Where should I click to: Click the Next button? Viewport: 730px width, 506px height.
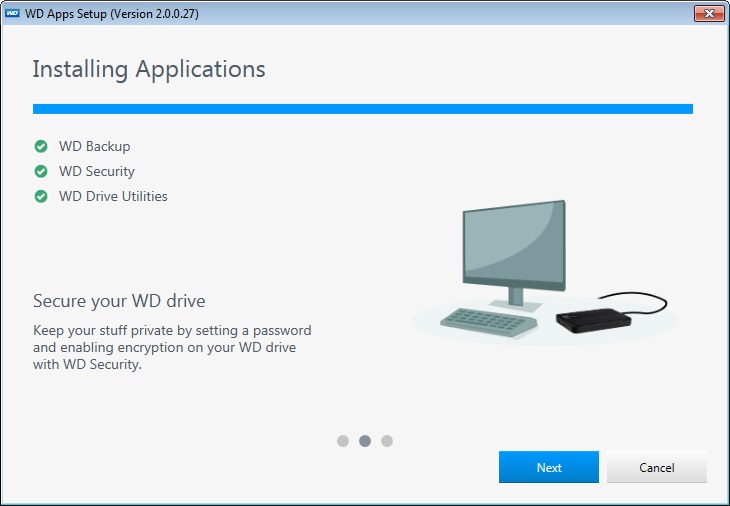point(548,467)
